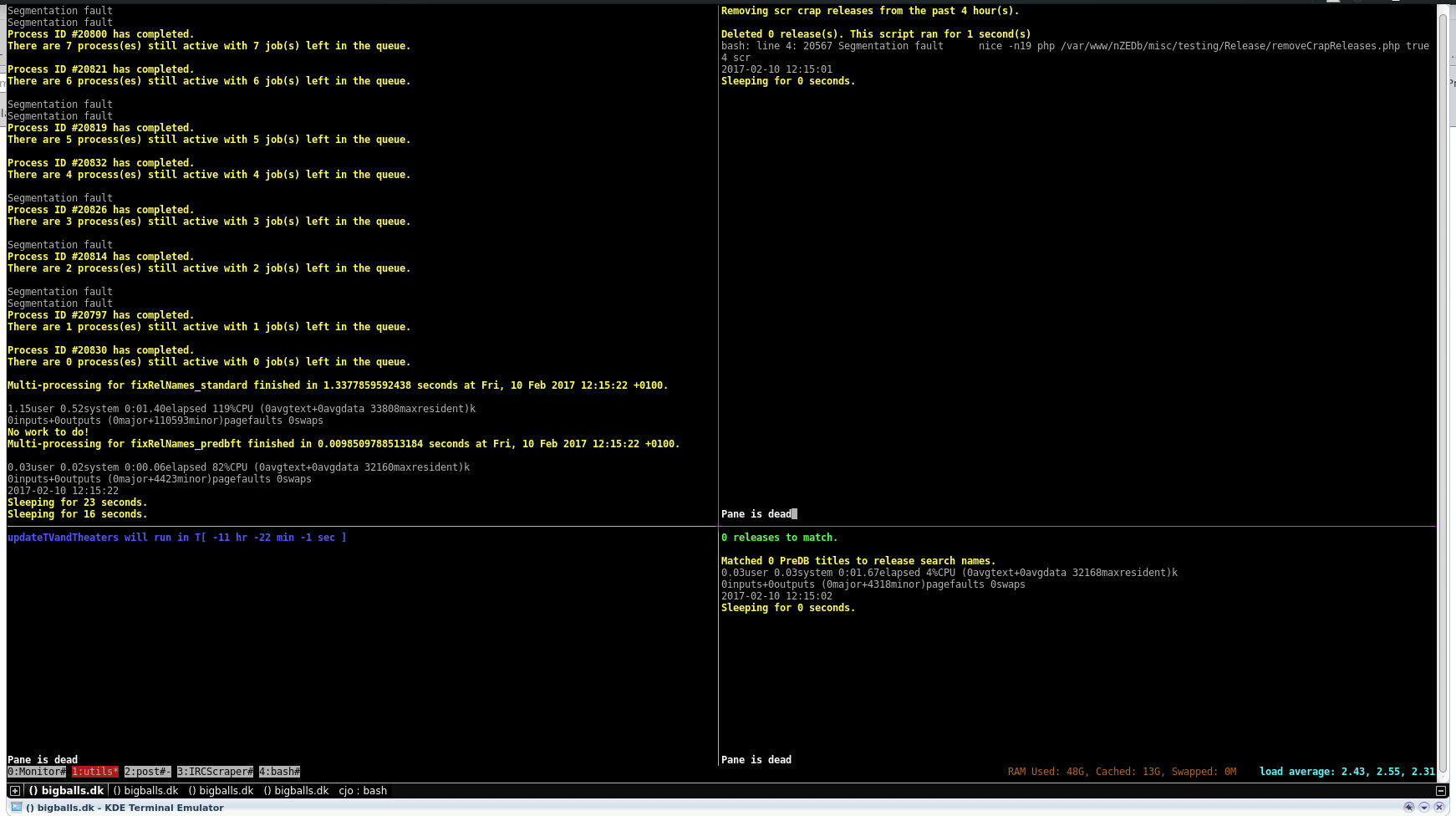Click '0inputs+0outputs (0major+4423minor)pagefaults' line
This screenshot has height=816, width=1456.
pos(160,479)
